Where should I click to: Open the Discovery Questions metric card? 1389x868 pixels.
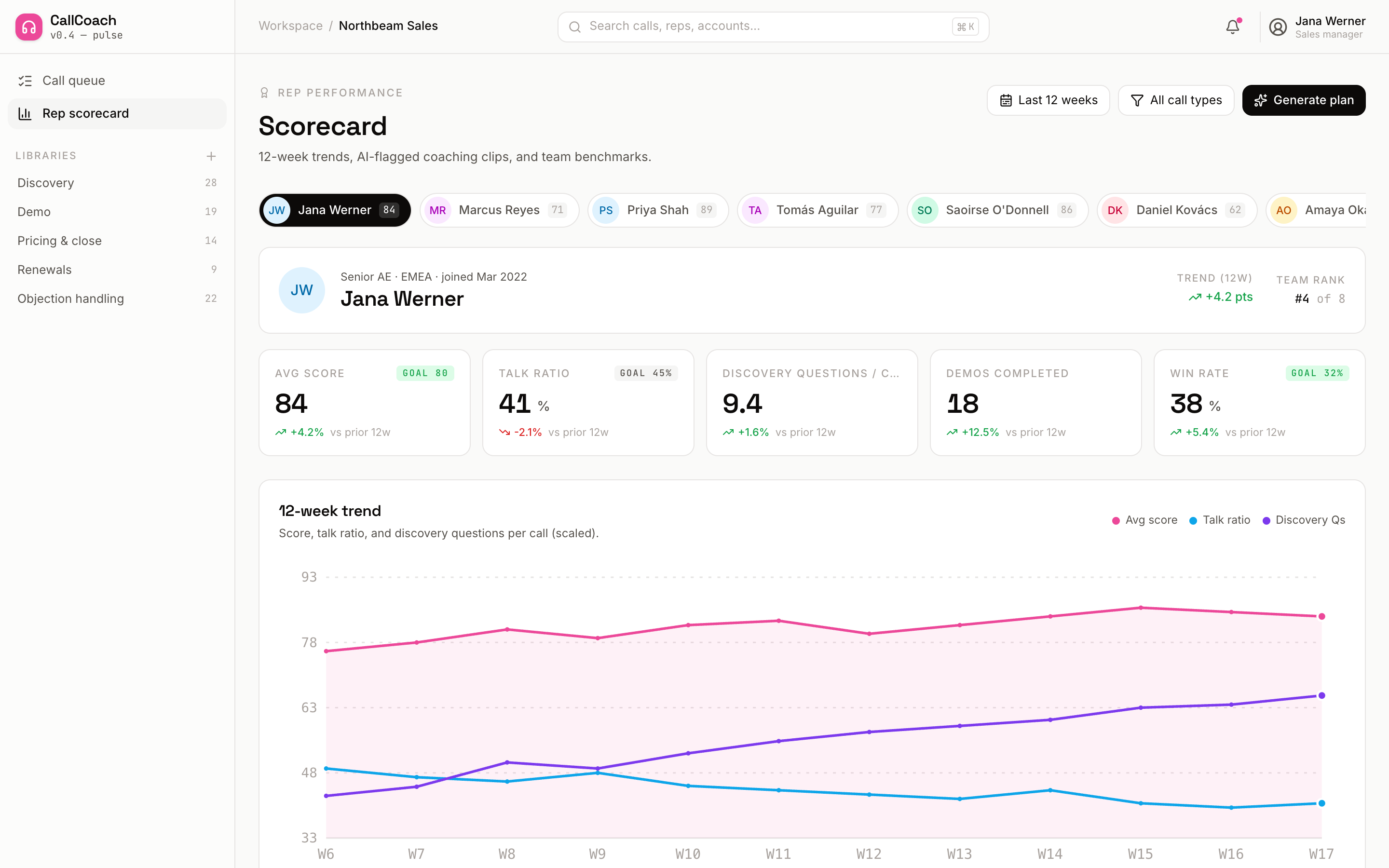coord(812,403)
